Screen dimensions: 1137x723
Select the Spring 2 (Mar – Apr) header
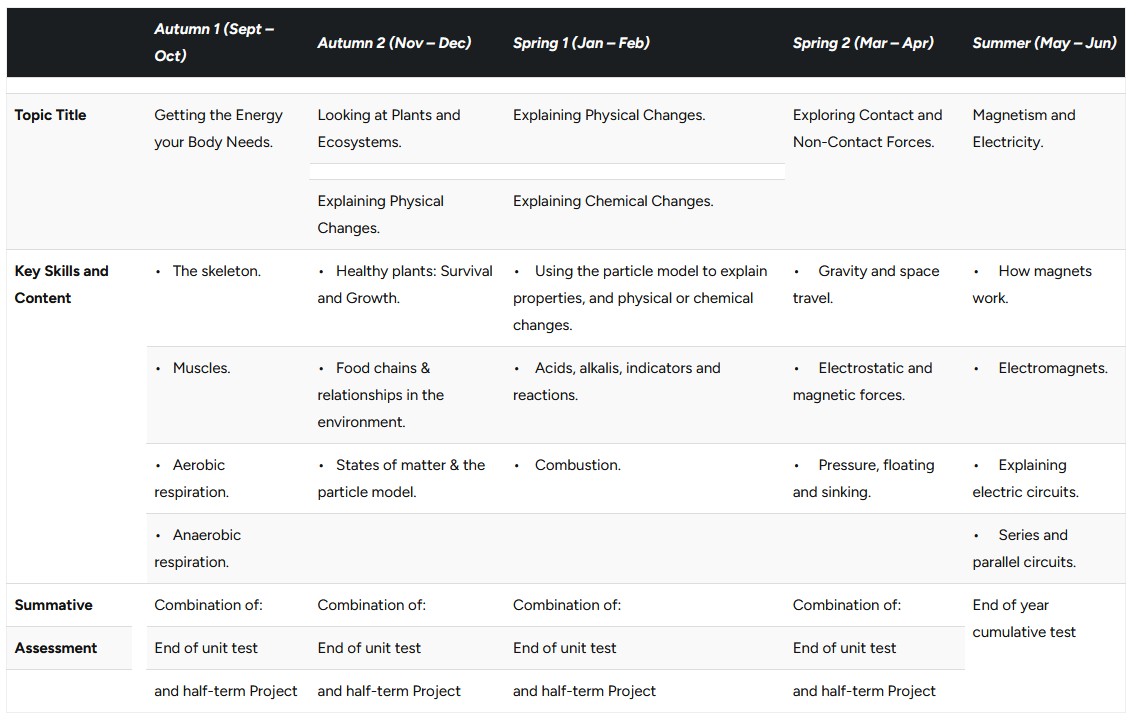point(863,43)
